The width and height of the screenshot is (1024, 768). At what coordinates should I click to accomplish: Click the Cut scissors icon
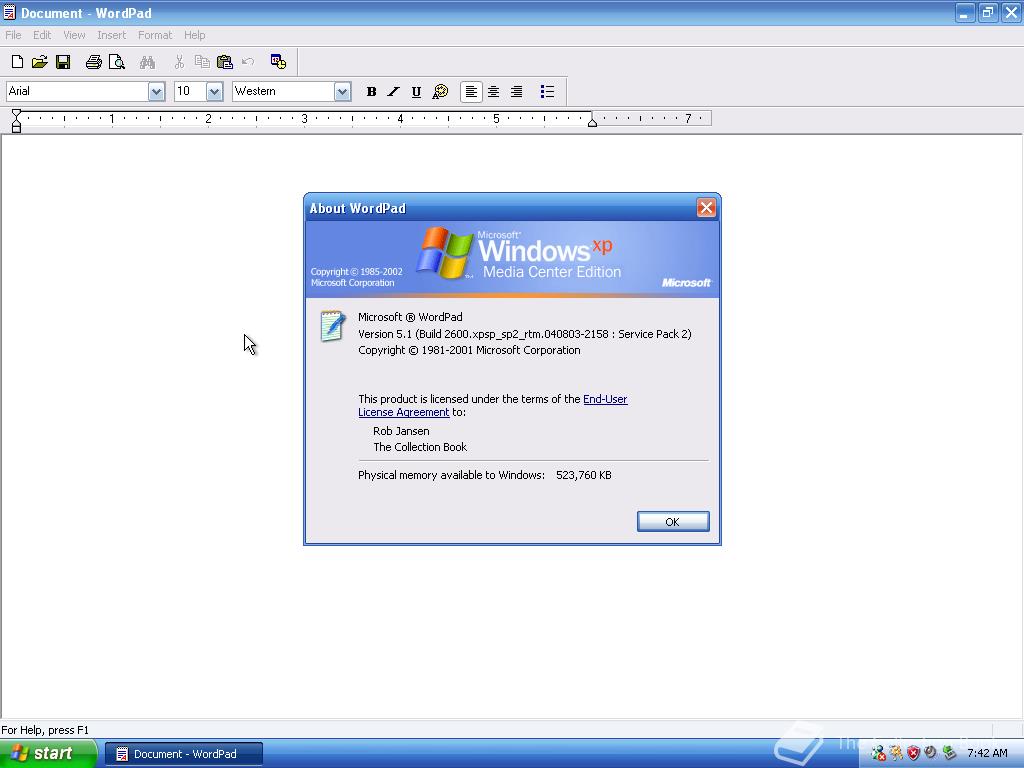(179, 62)
